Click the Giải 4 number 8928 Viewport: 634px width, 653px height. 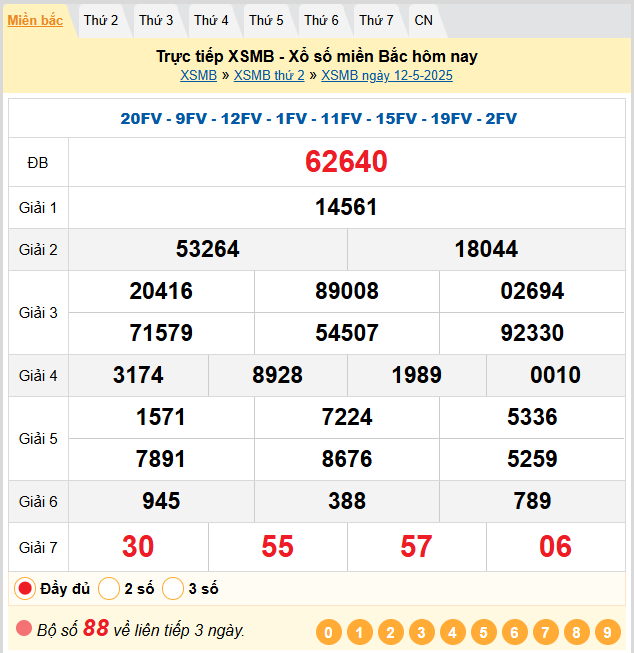[x=277, y=375]
